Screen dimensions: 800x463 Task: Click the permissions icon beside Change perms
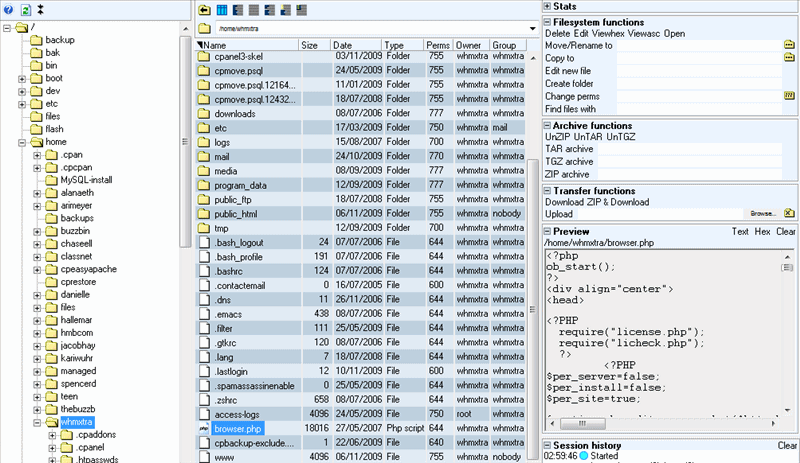click(789, 96)
